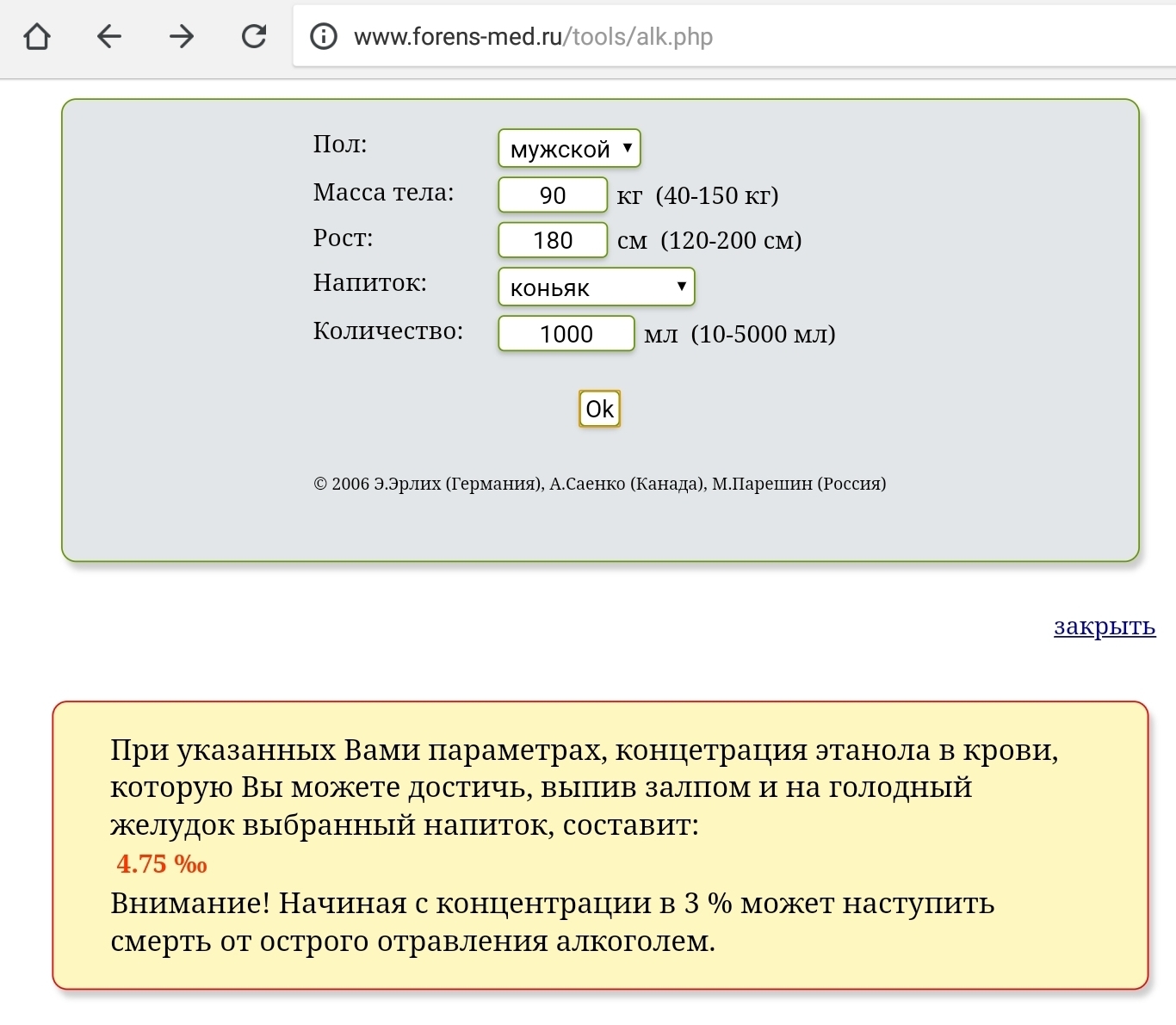Open the Напиток dropdown showing коньяк
The height and width of the screenshot is (1025, 1176).
coord(597,287)
